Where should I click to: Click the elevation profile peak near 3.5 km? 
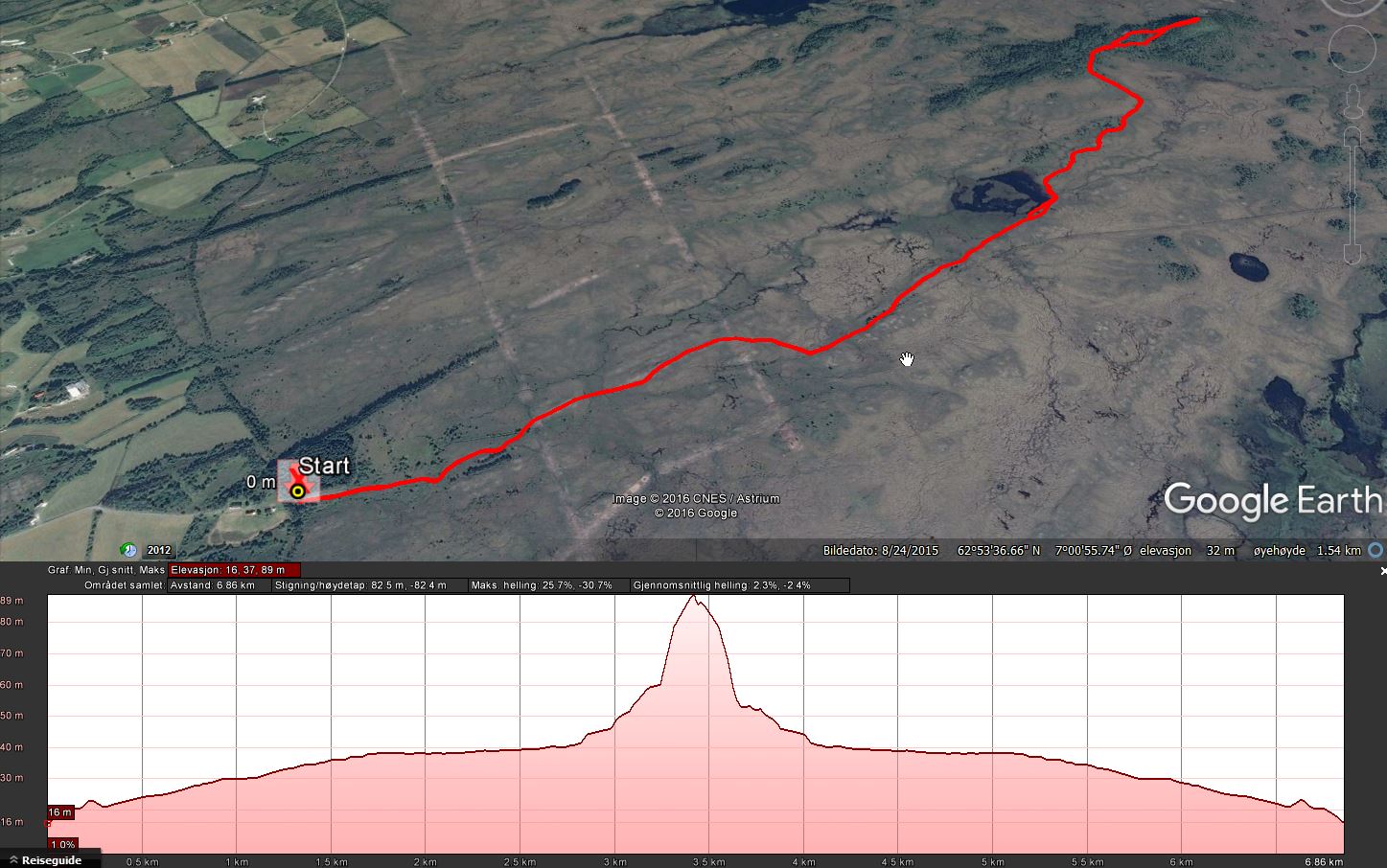[x=694, y=598]
